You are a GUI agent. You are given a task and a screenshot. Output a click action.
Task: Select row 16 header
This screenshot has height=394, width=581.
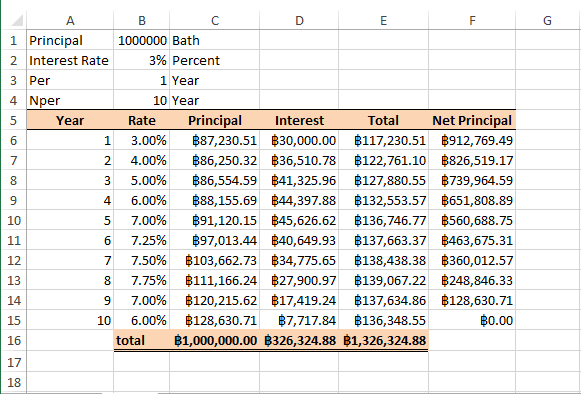click(14, 340)
